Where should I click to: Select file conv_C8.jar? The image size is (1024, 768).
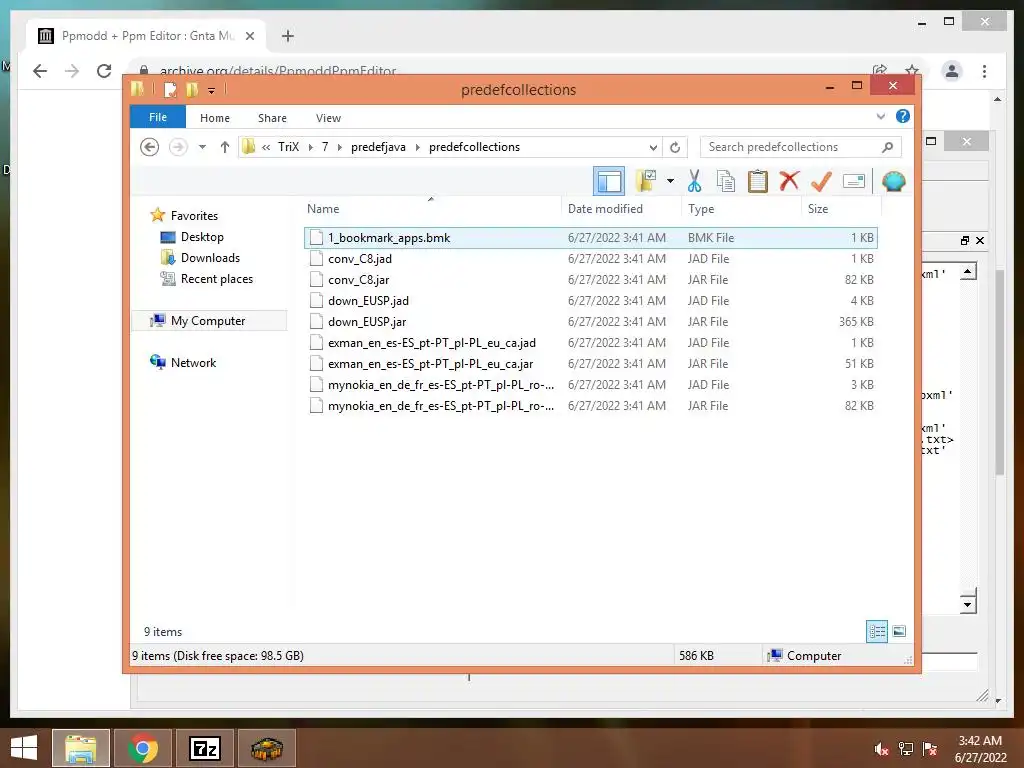[x=590, y=280]
